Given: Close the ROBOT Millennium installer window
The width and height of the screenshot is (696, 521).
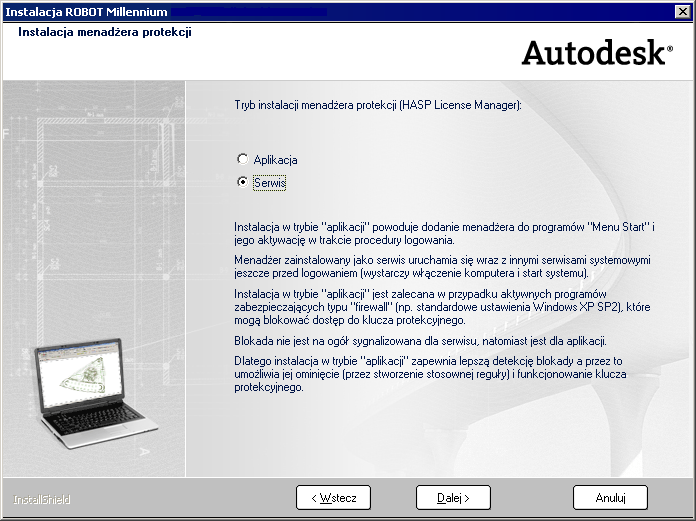Looking at the screenshot, I should tap(682, 12).
